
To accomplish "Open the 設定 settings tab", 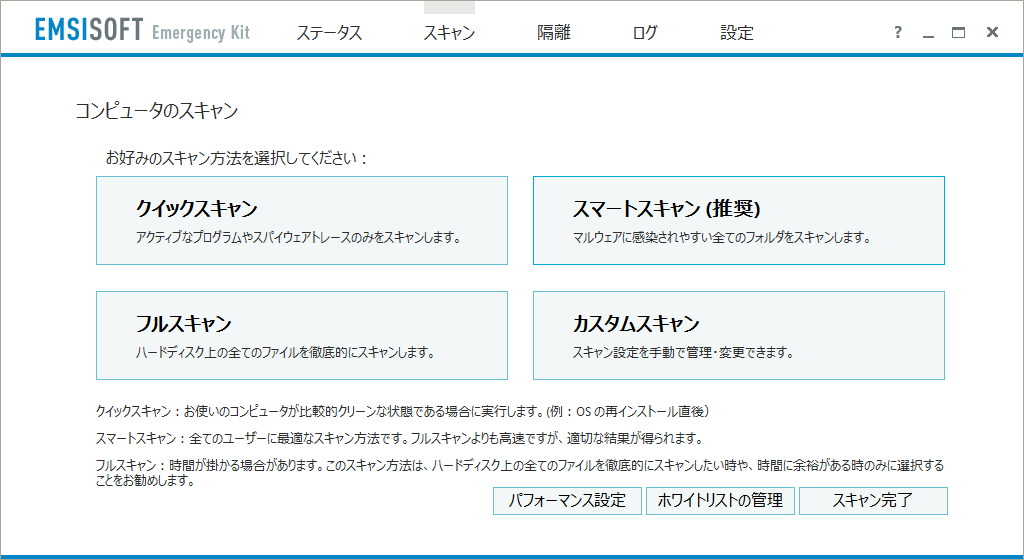I will [x=737, y=32].
